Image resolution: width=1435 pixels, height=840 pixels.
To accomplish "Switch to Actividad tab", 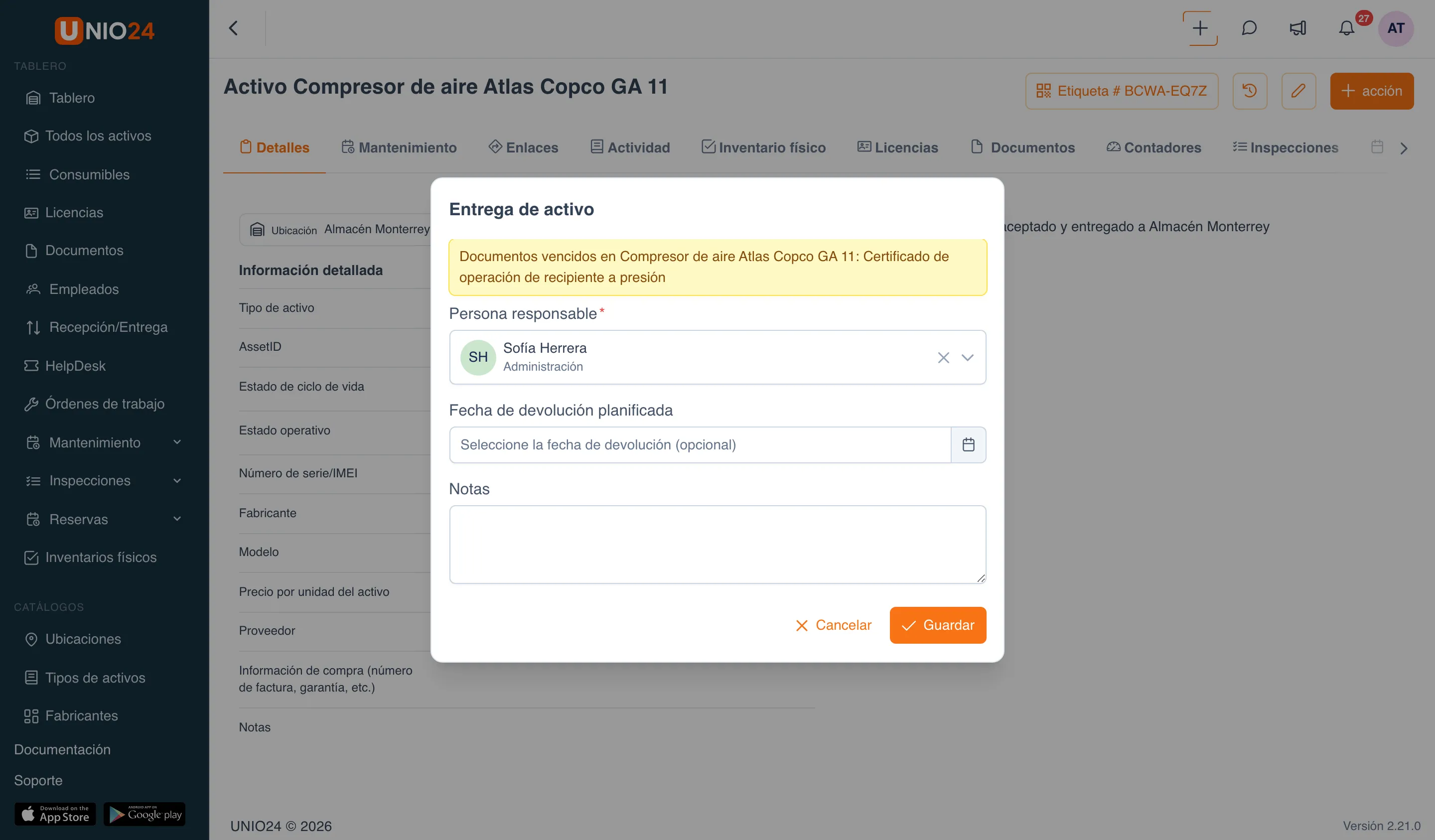I will 630,147.
